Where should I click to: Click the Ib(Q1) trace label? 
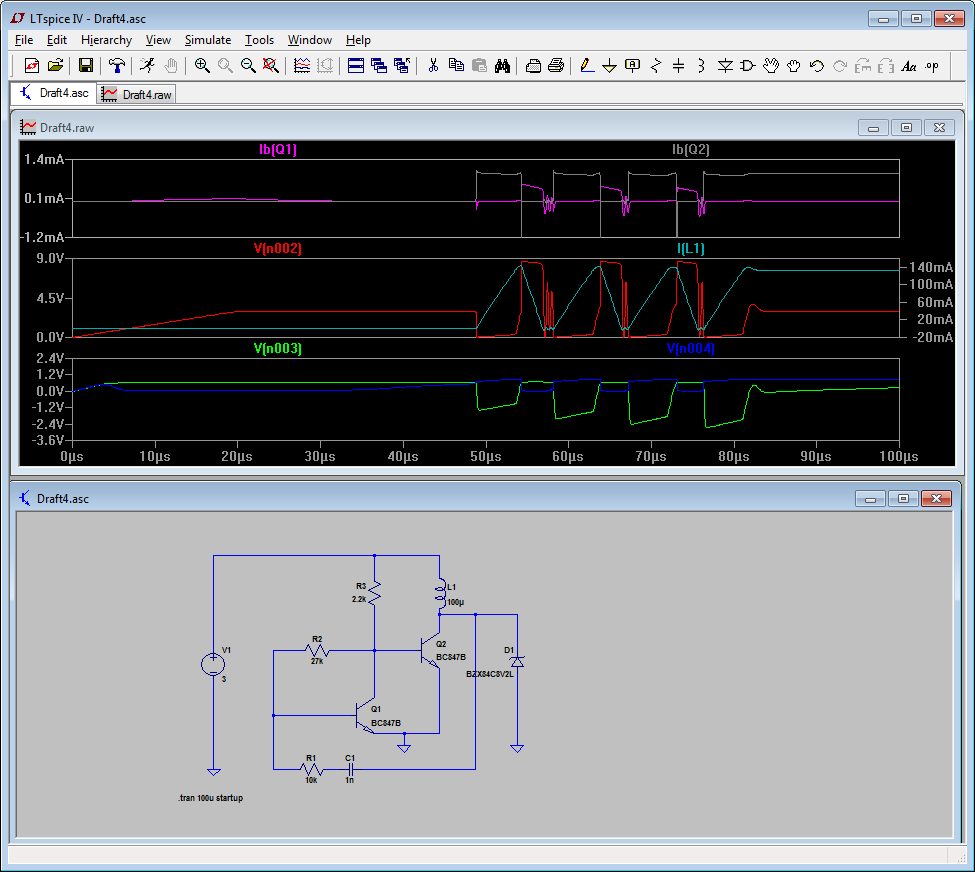[277, 150]
